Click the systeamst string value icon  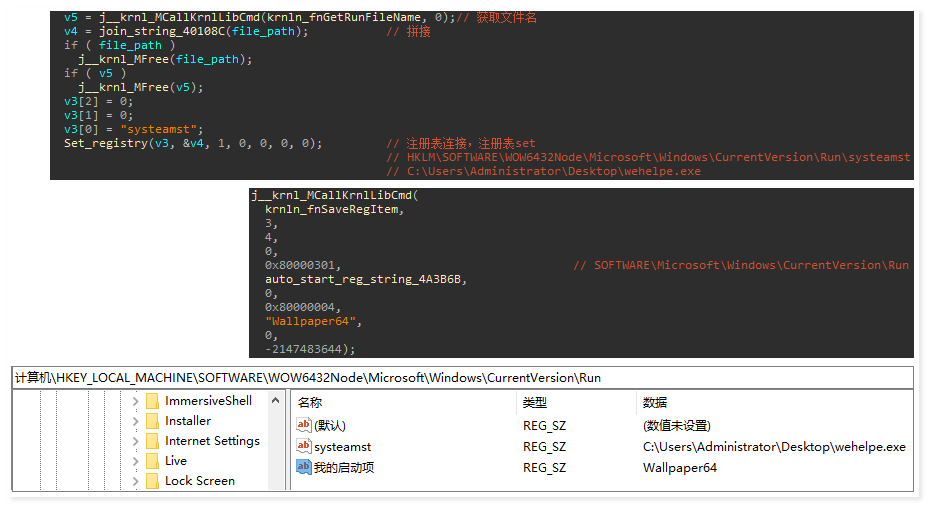click(304, 447)
